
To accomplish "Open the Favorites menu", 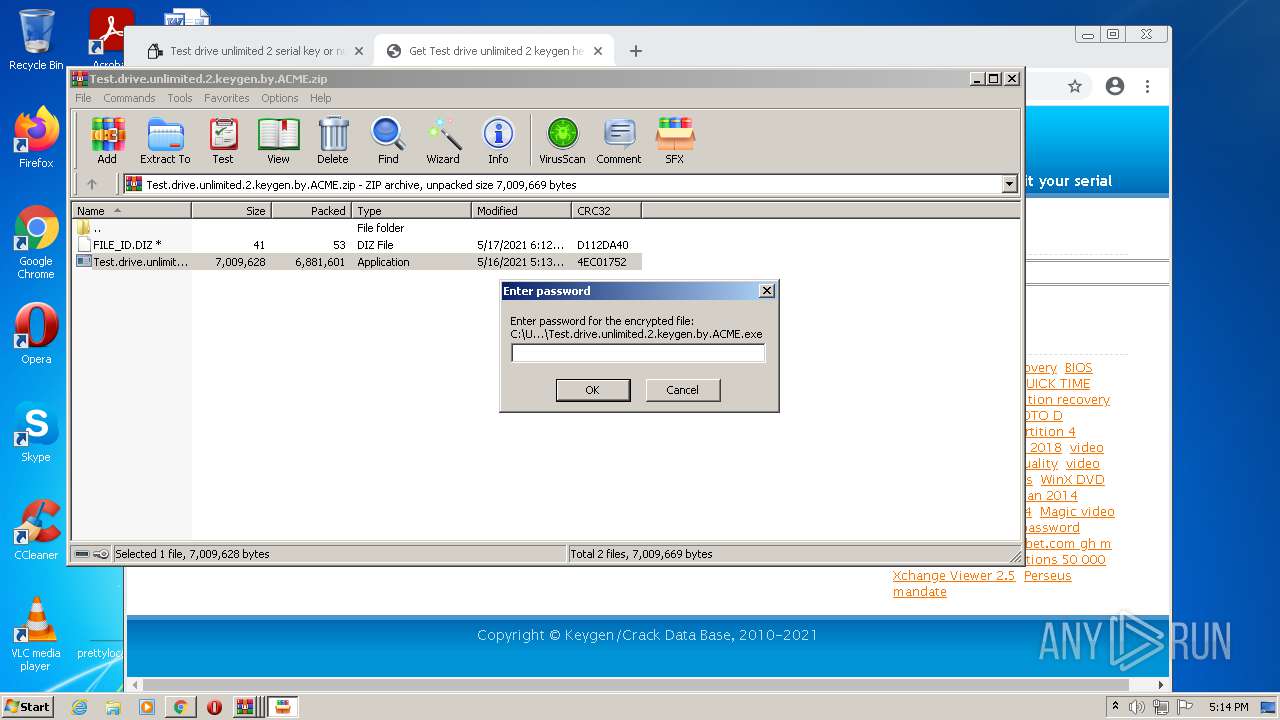I will click(x=227, y=98).
